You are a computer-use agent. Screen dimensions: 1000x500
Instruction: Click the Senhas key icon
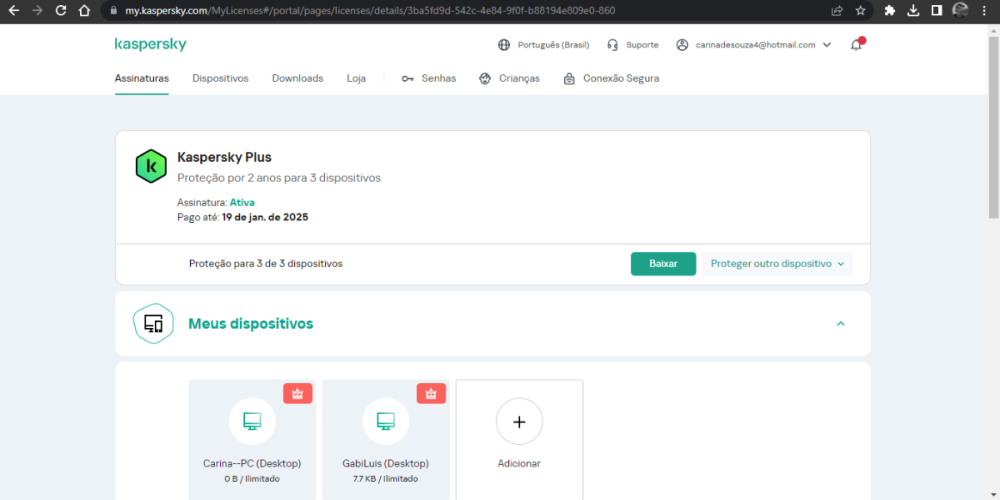click(408, 78)
